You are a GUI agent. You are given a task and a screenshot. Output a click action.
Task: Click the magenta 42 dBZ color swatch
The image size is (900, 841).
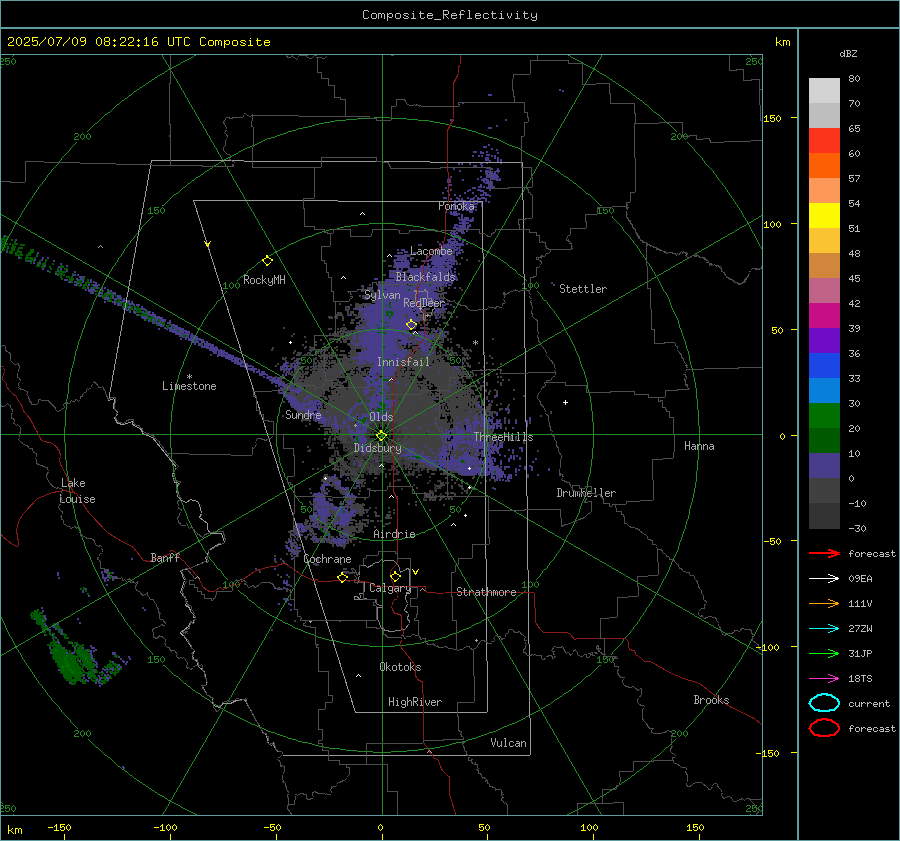[x=824, y=315]
